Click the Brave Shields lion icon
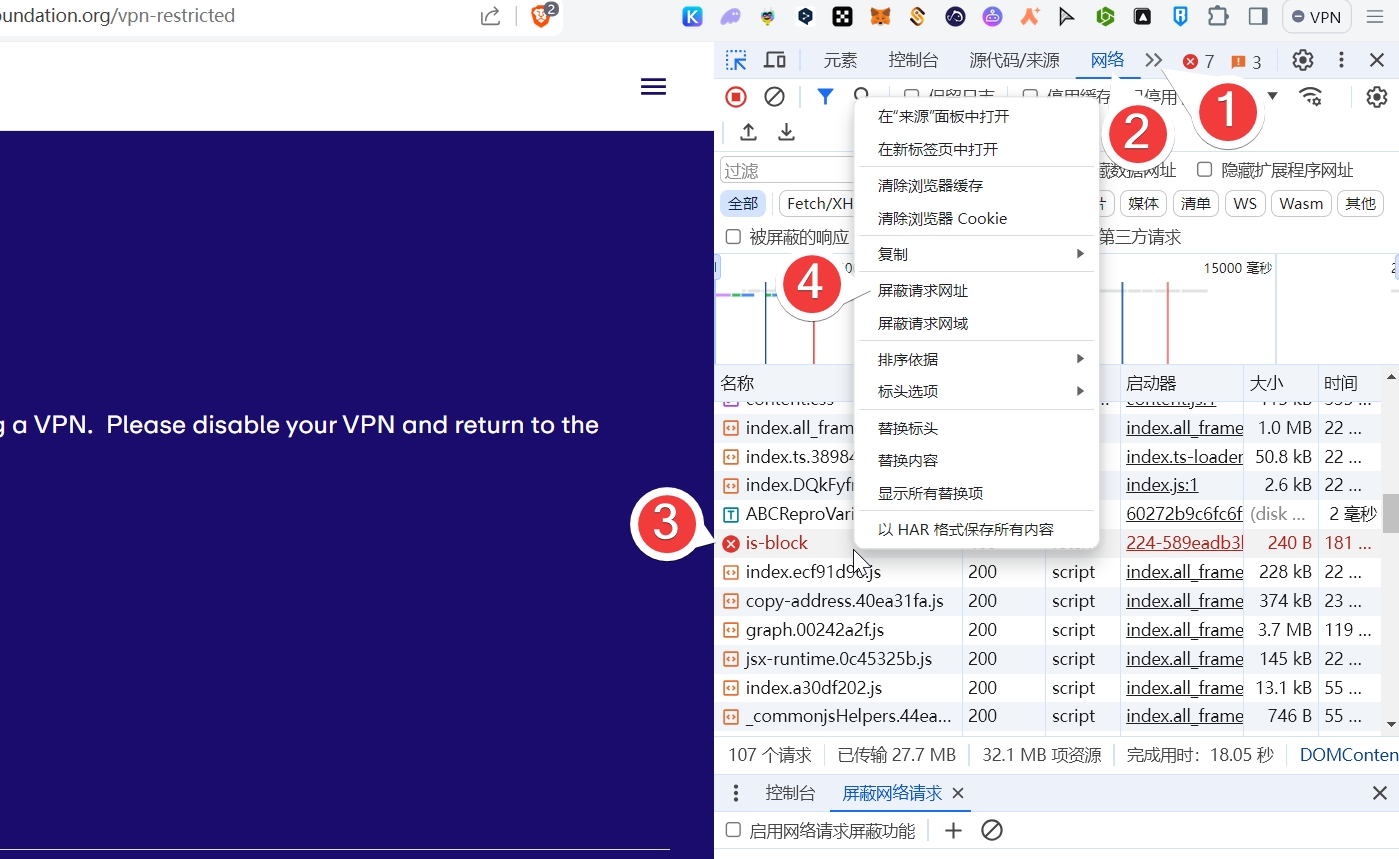Screen dimensions: 1399x859 point(541,16)
